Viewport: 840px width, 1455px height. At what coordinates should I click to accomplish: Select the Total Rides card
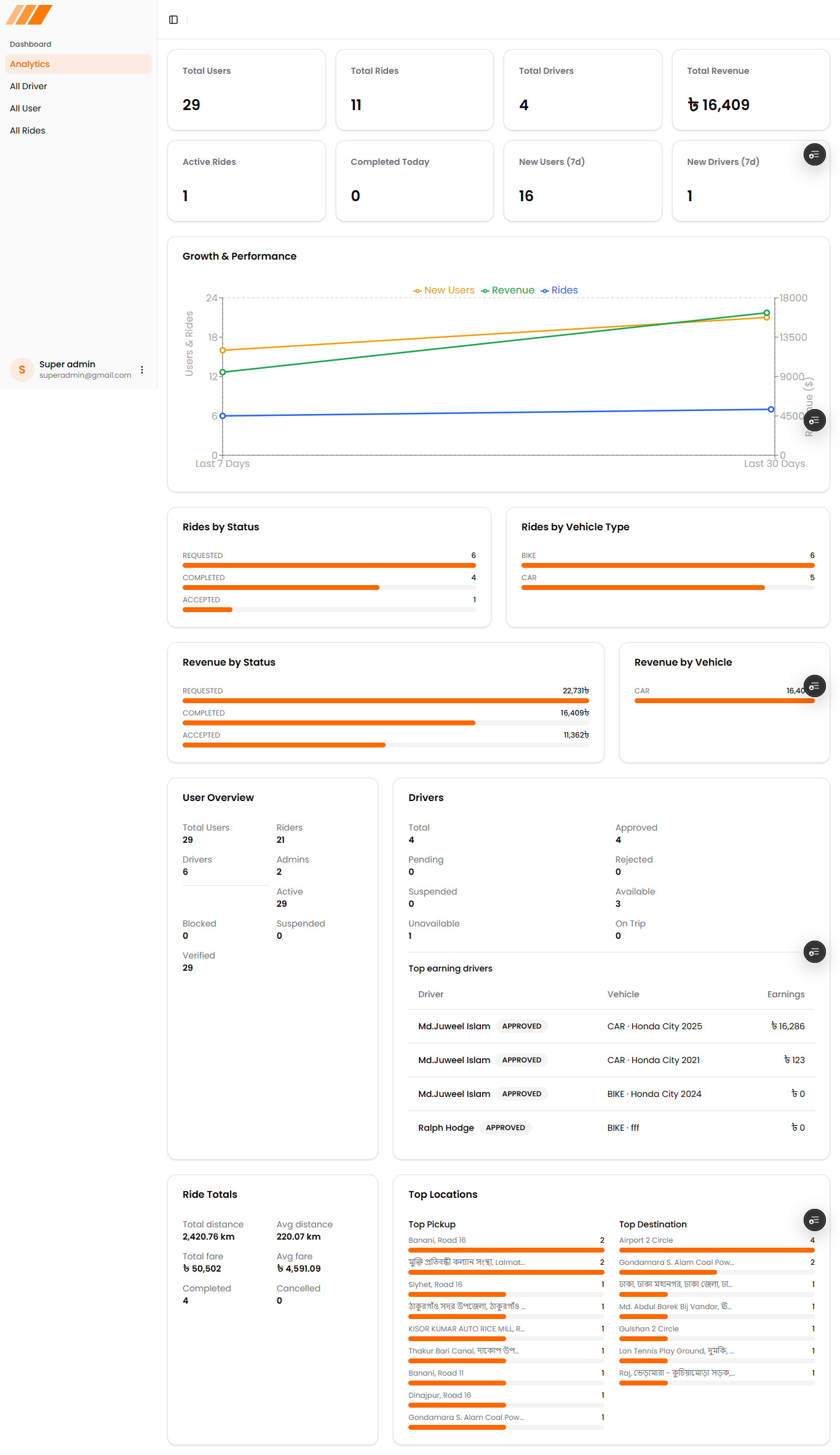414,90
